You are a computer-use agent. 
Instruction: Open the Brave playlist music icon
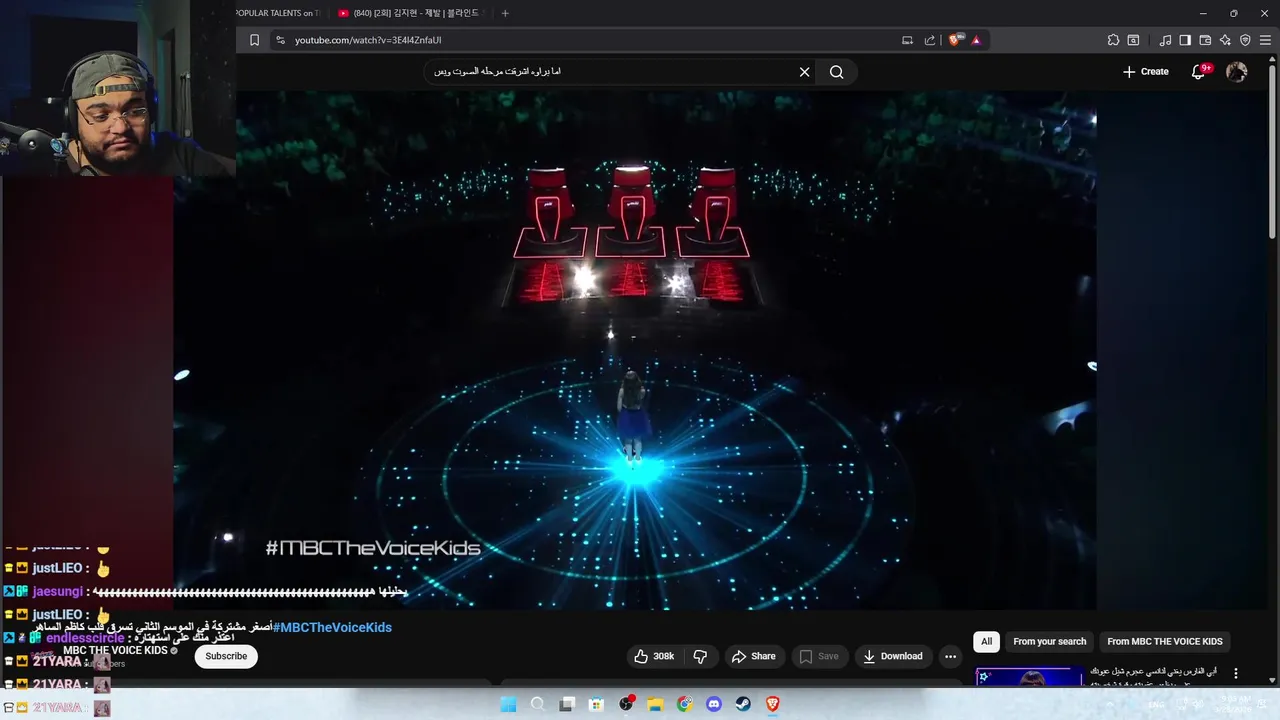pyautogui.click(x=1165, y=40)
